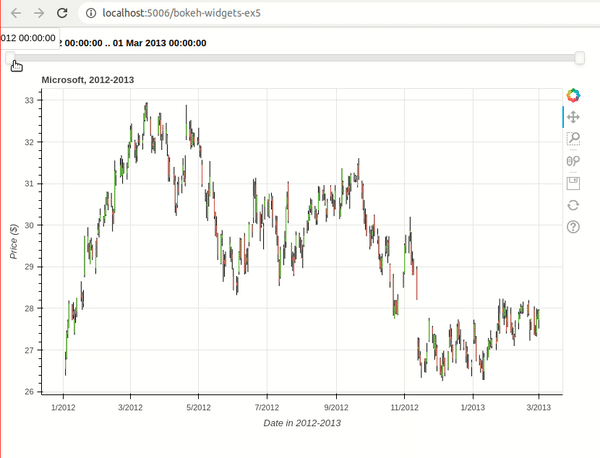This screenshot has width=600, height=458.
Task: Click the localhost:5006 address bar
Action: [181, 13]
